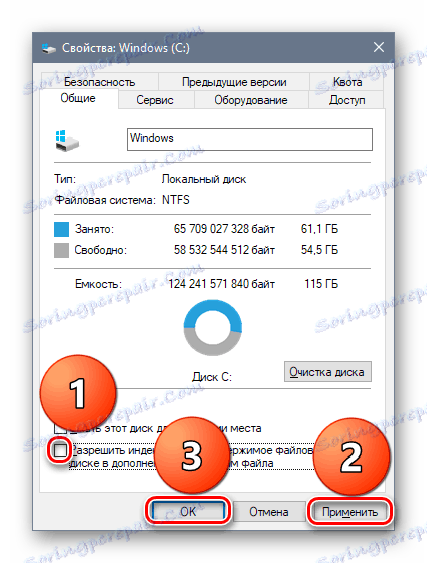
Task: Click the gray Свободно color square
Action: [x=61, y=250]
